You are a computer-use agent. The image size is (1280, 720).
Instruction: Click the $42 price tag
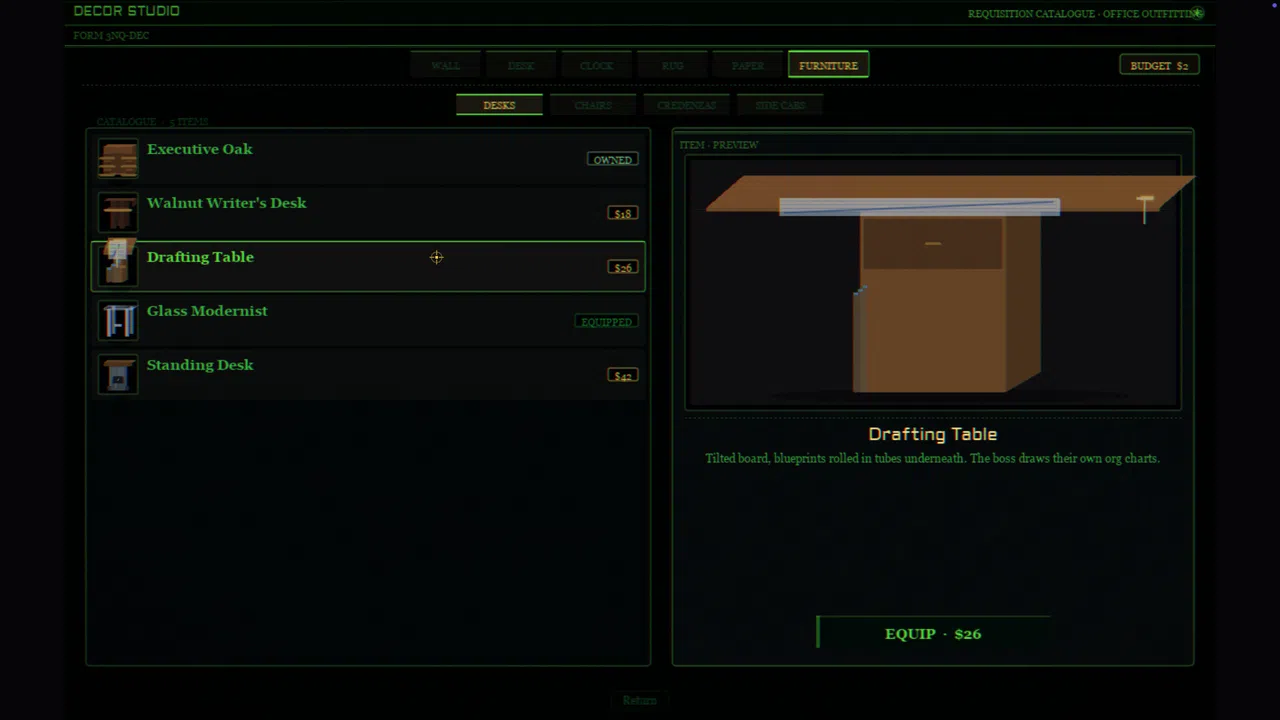[x=623, y=375]
